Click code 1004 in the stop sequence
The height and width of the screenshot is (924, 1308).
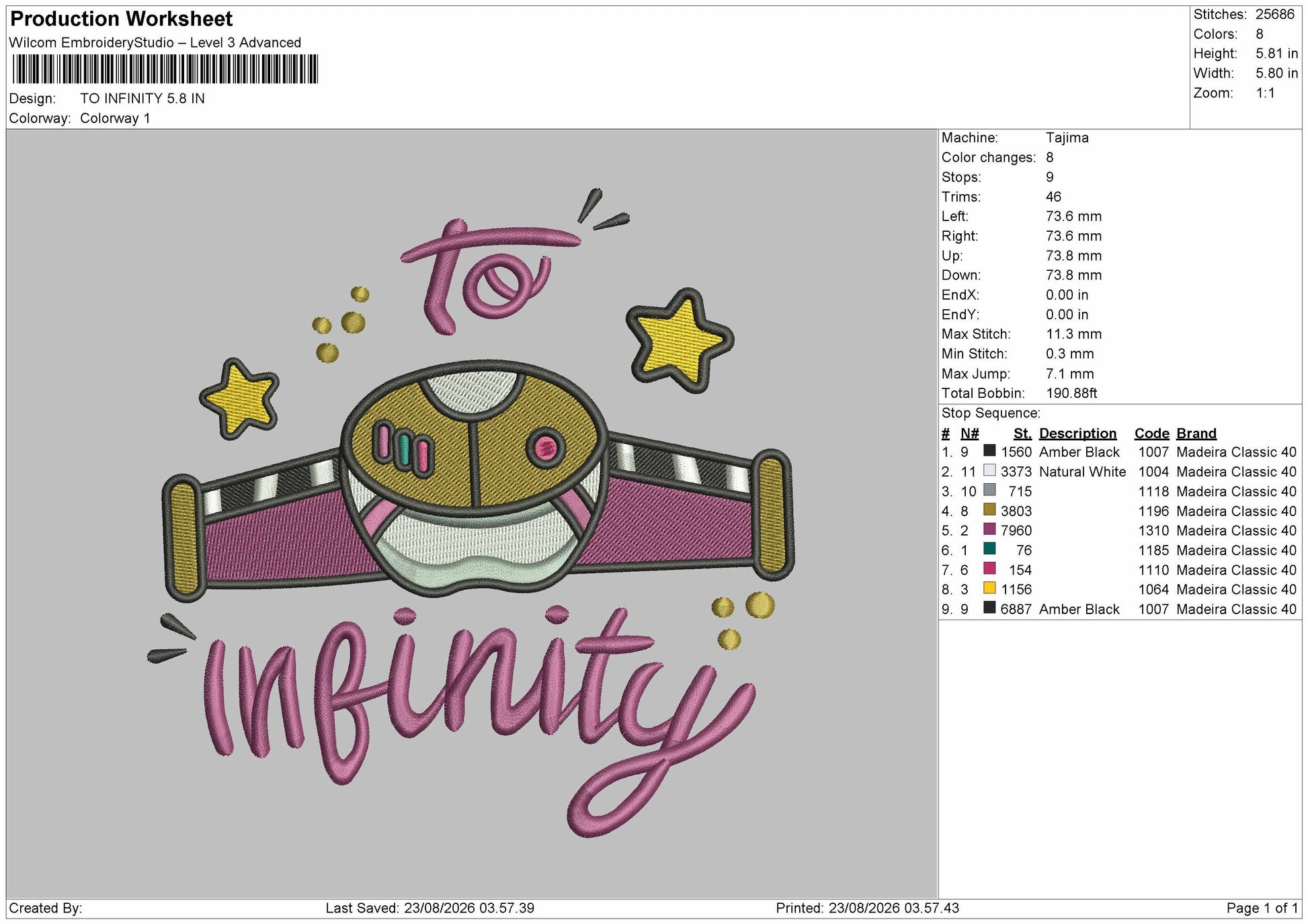pos(1153,472)
